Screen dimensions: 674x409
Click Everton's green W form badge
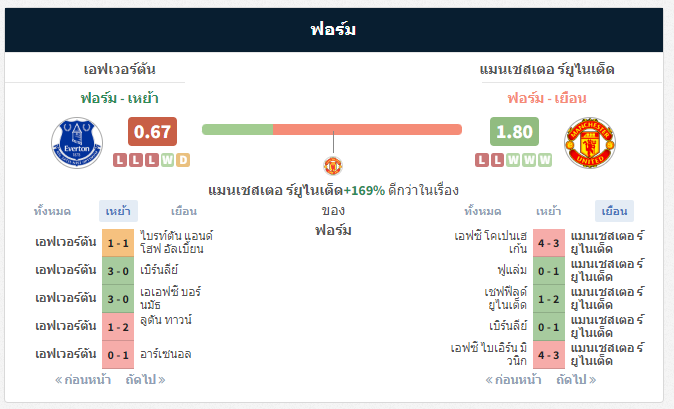pos(167,160)
